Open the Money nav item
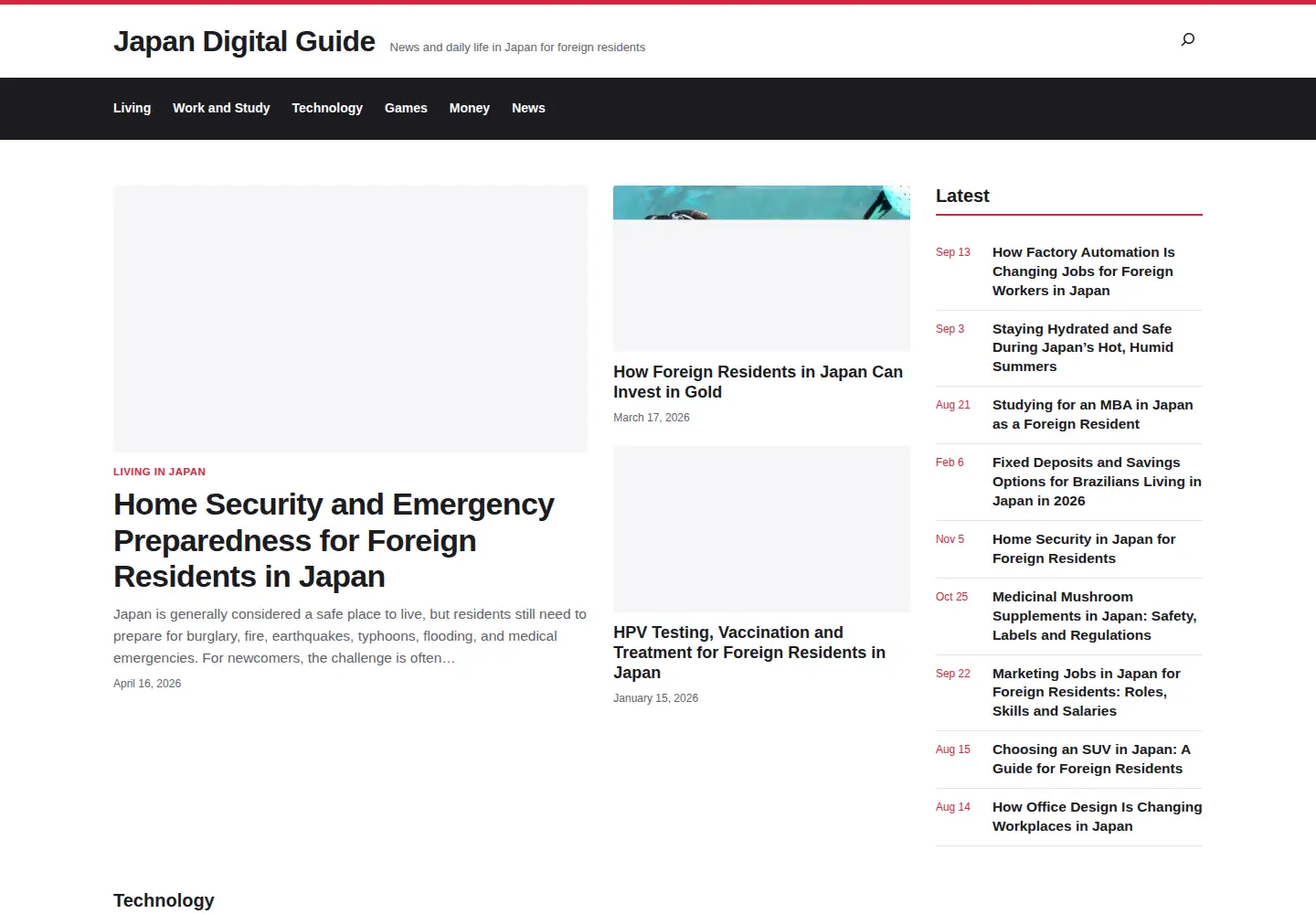The height and width of the screenshot is (914, 1316). point(470,108)
